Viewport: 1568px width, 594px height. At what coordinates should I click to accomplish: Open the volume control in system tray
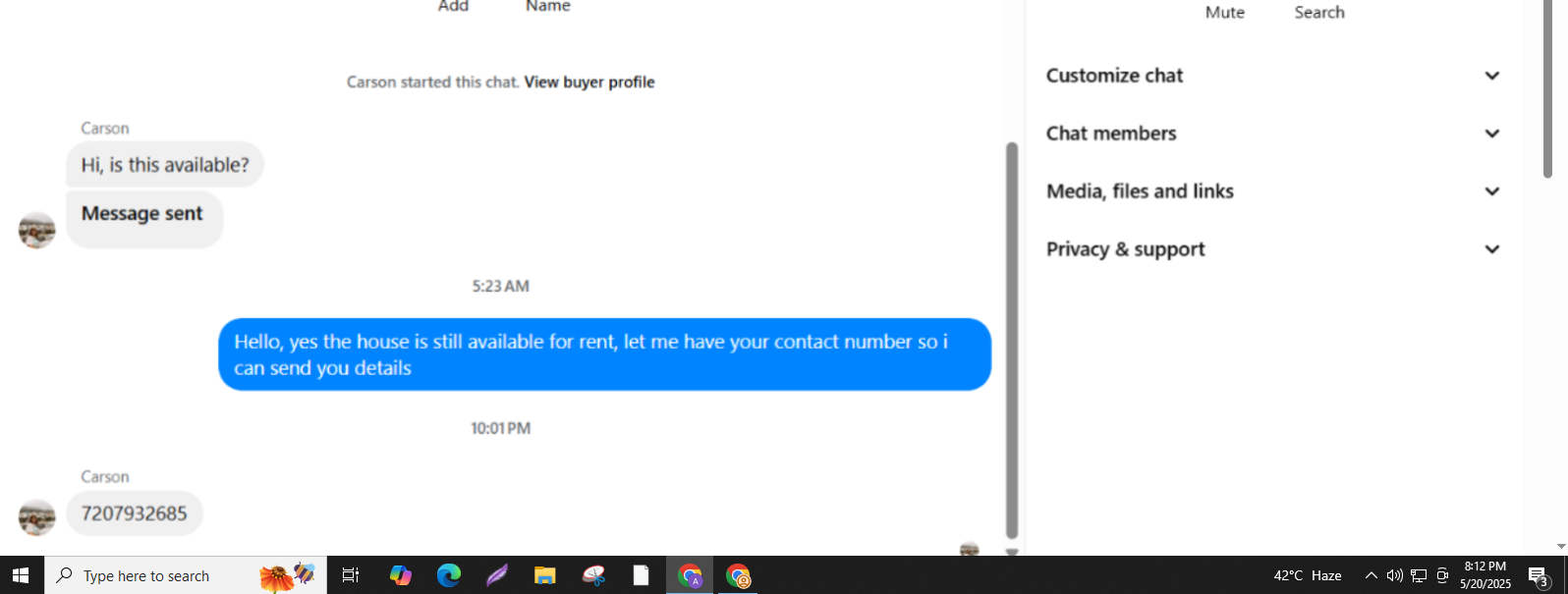coord(1395,575)
